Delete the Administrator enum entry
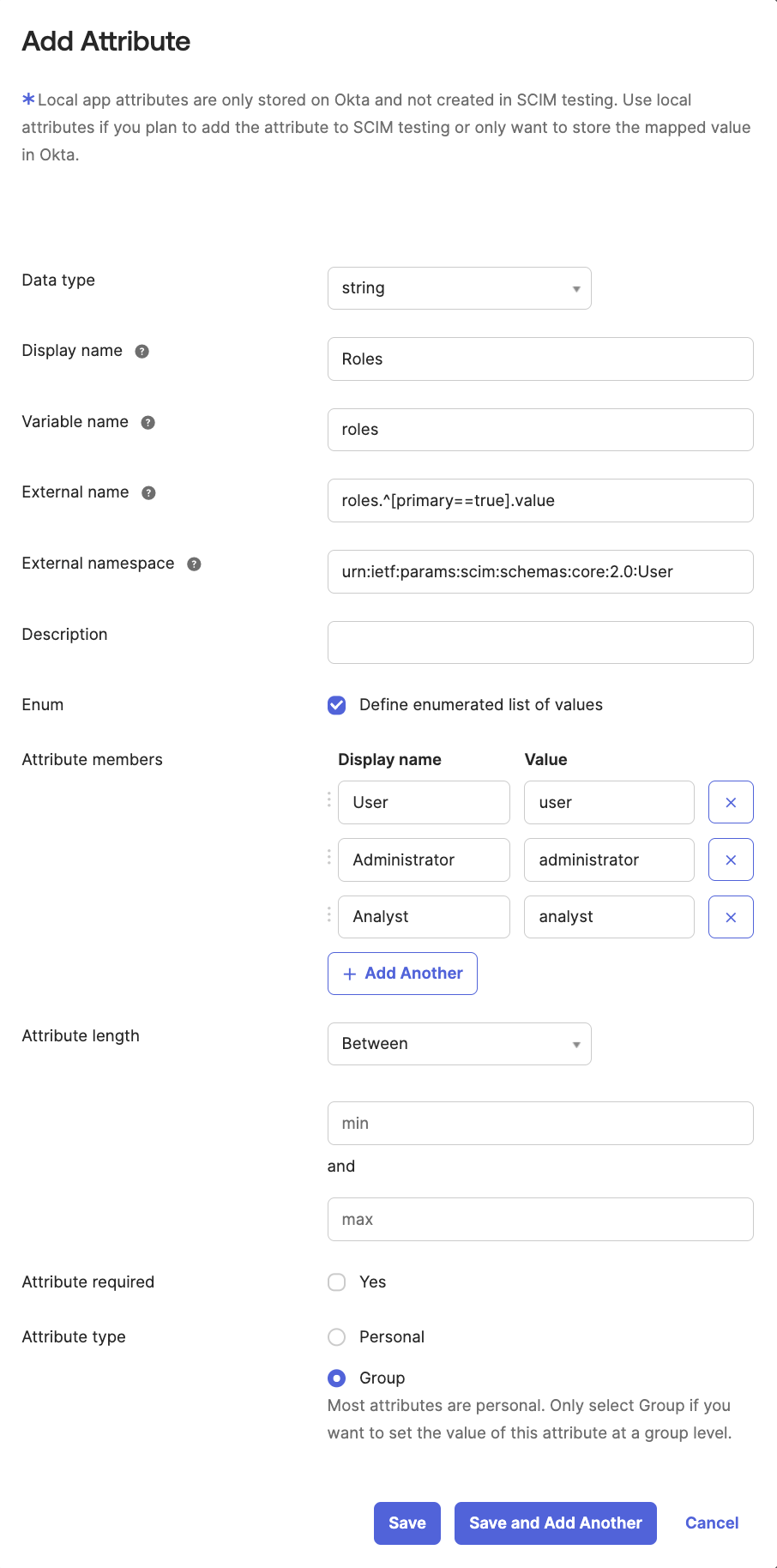The image size is (777, 1568). (731, 859)
